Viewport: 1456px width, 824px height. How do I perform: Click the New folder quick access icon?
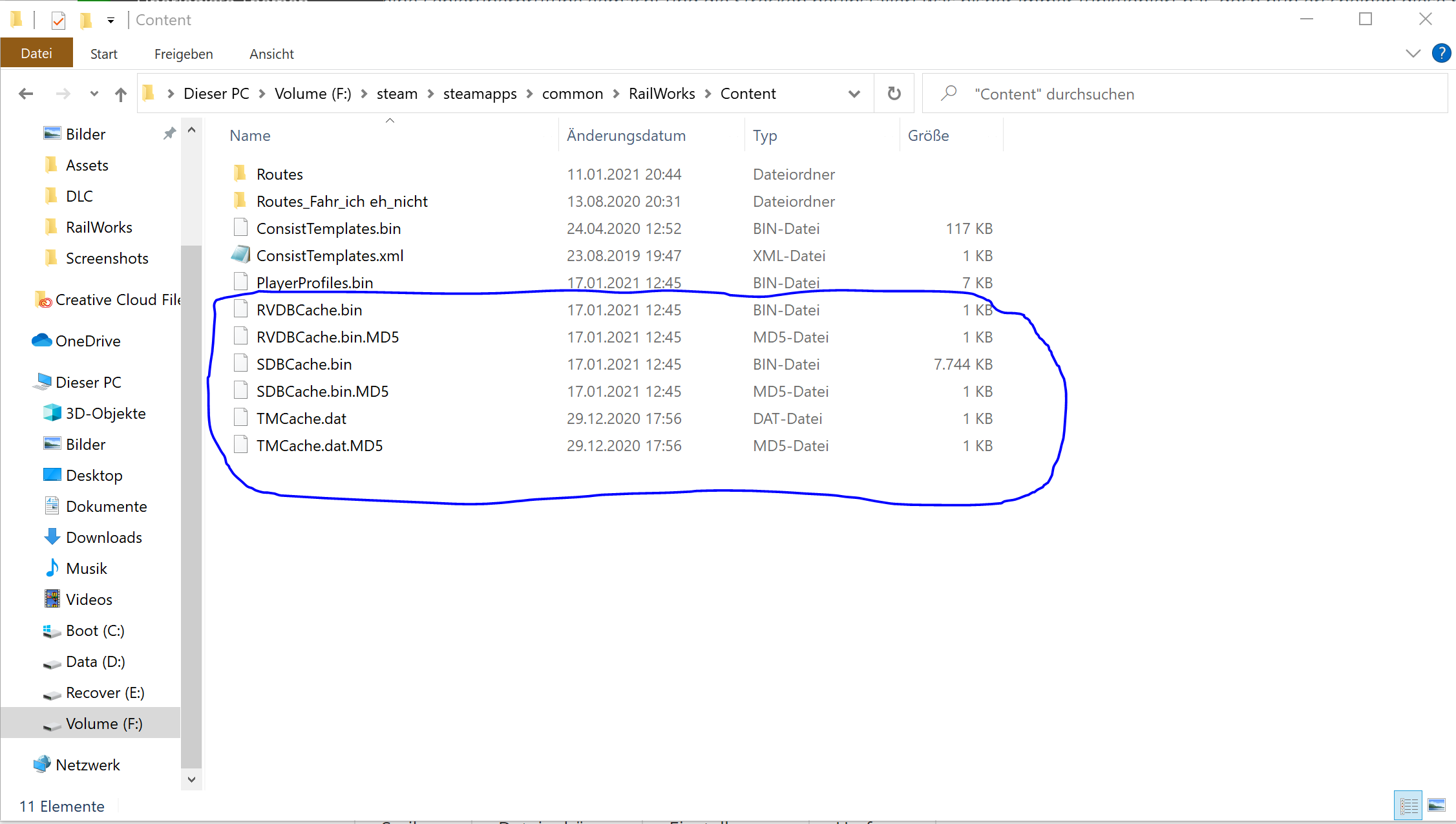(86, 20)
